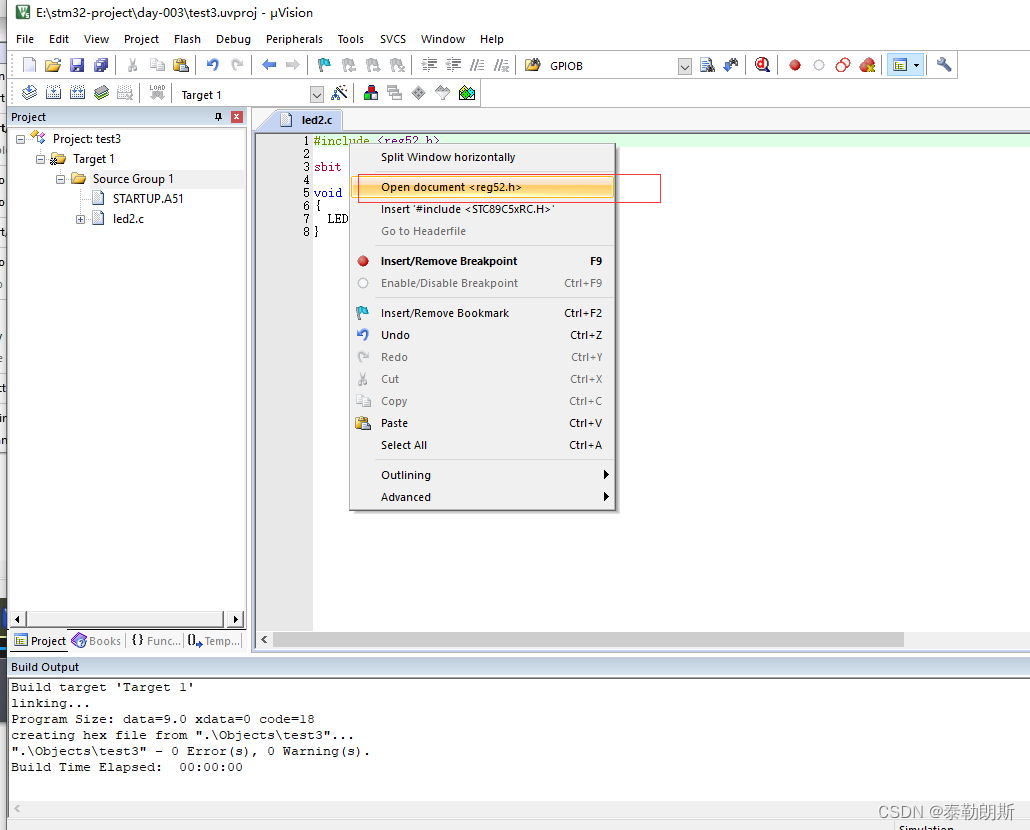Switch to the Templates panel tab
Image resolution: width=1030 pixels, height=830 pixels.
[x=214, y=641]
